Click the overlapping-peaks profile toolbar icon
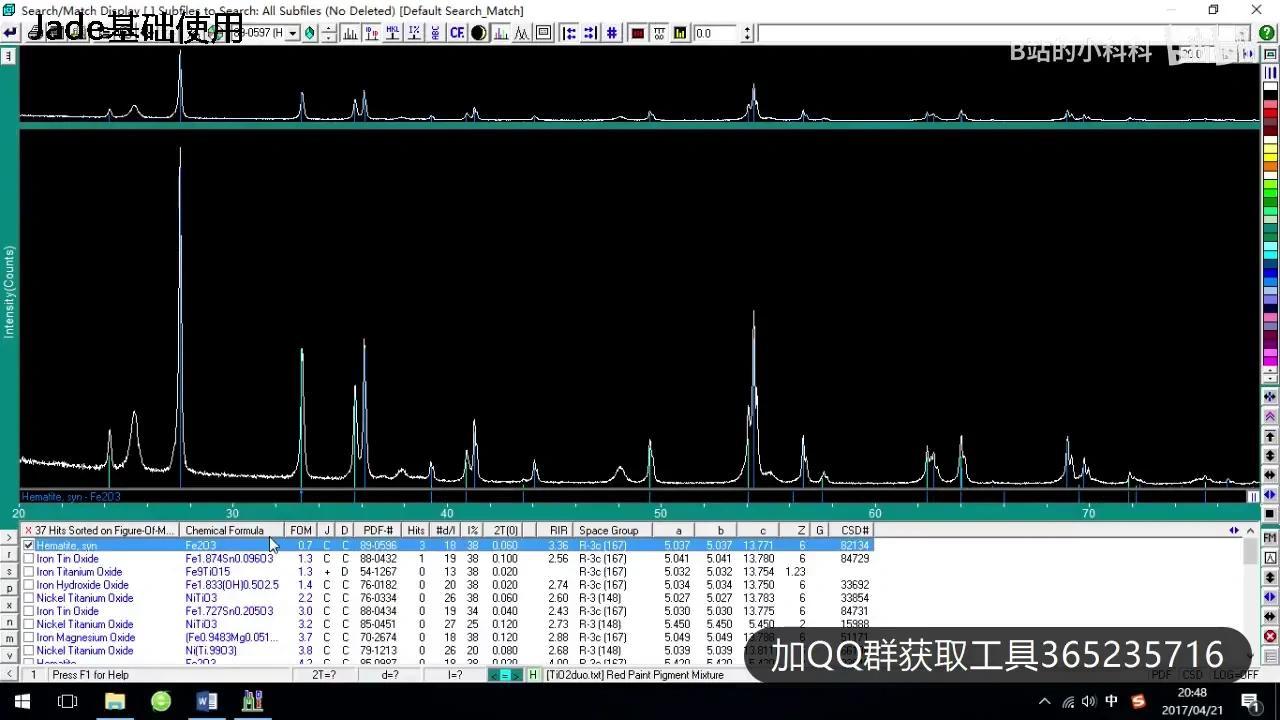The width and height of the screenshot is (1280, 720). (521, 32)
